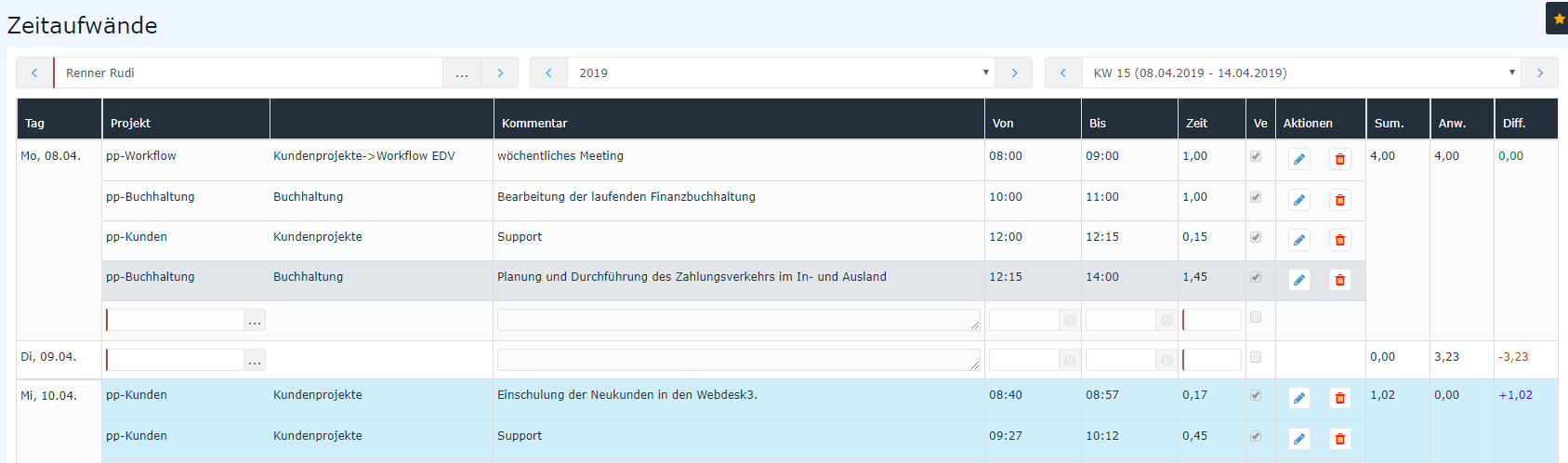The height and width of the screenshot is (463, 1568).
Task: Delete the Zahlungsverkehr planning entry
Action: (1339, 280)
